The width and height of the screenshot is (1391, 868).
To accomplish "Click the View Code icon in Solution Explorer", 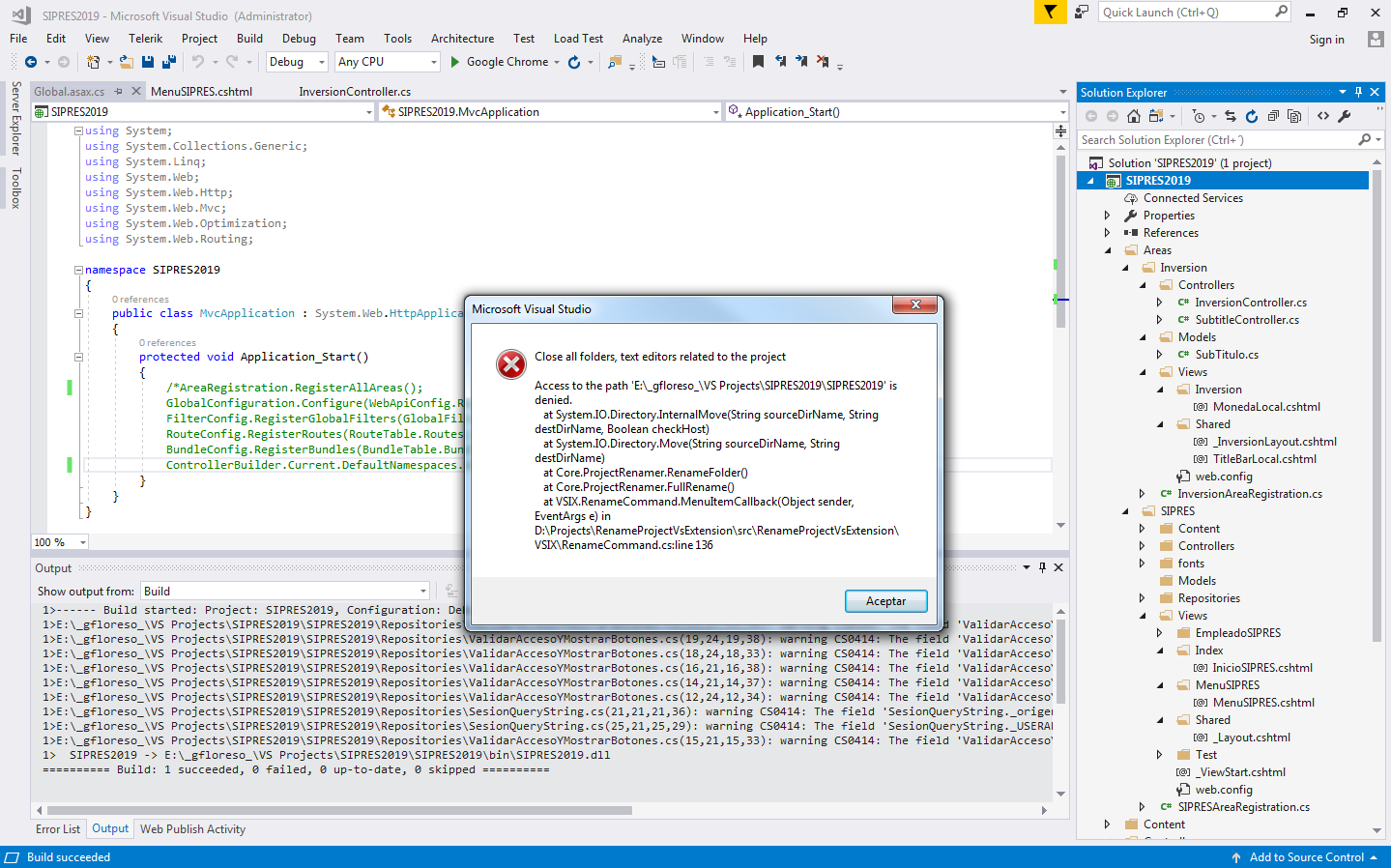I will (x=1323, y=116).
